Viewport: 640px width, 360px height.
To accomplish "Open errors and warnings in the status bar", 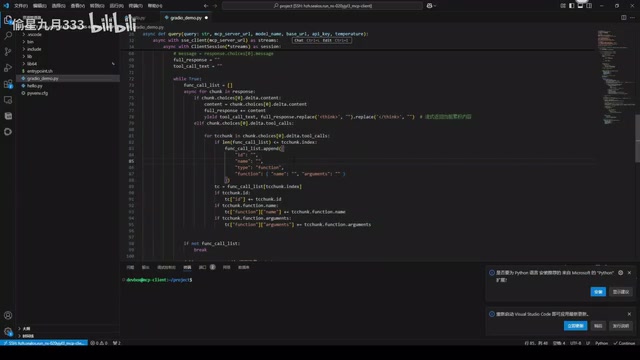I will [x=99, y=343].
